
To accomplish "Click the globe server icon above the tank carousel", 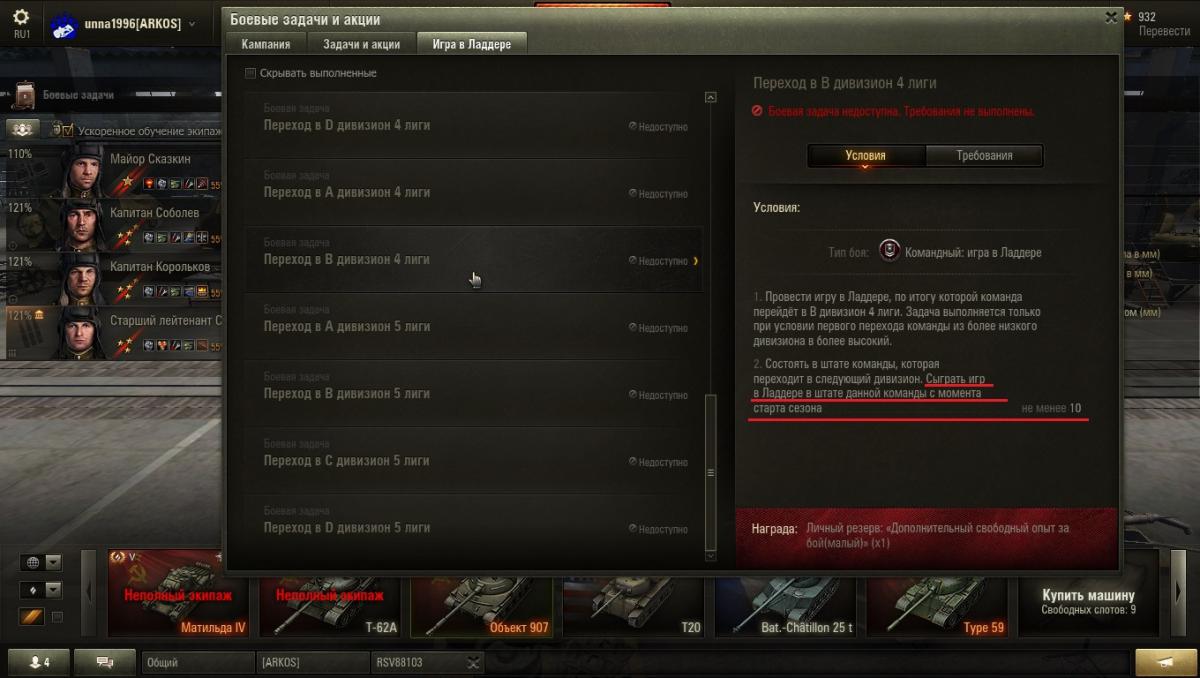I will [30, 562].
